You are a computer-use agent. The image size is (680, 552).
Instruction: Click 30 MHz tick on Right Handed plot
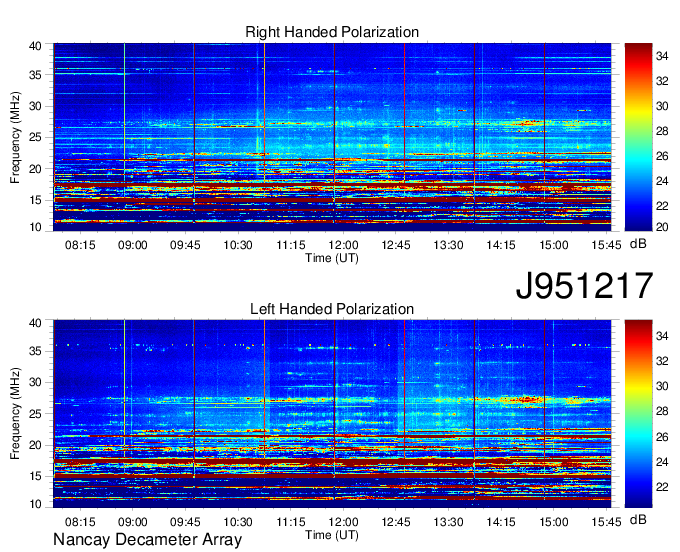35,106
